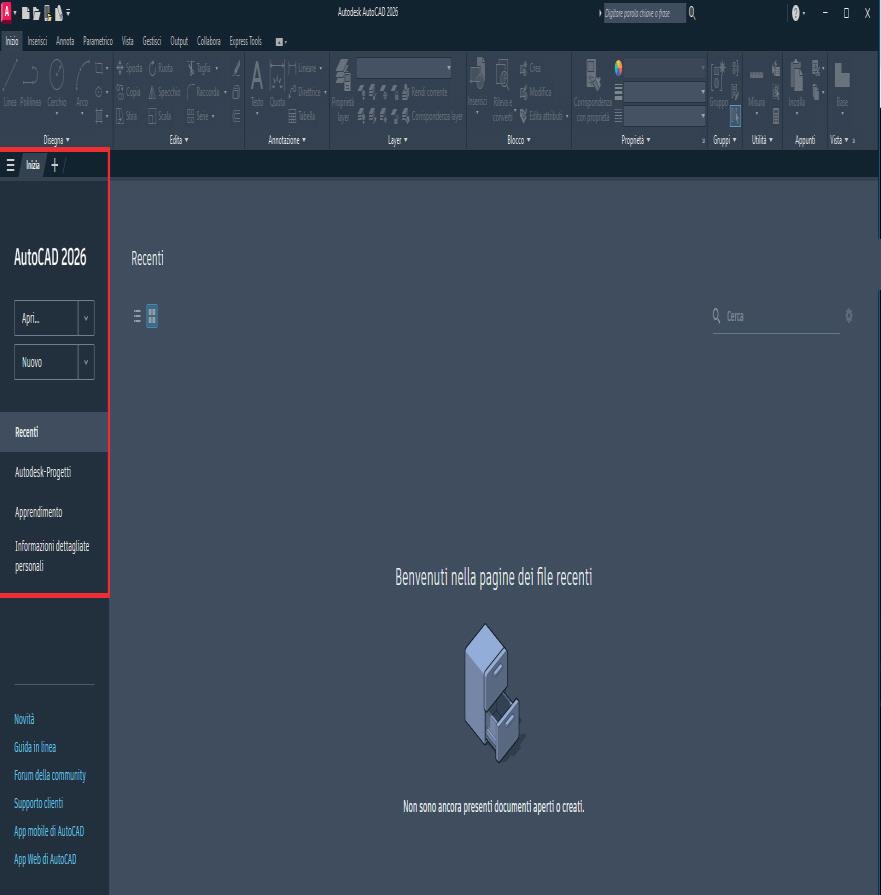Click the Stira stretch tool
Screen dimensions: 881x895
click(x=126, y=116)
